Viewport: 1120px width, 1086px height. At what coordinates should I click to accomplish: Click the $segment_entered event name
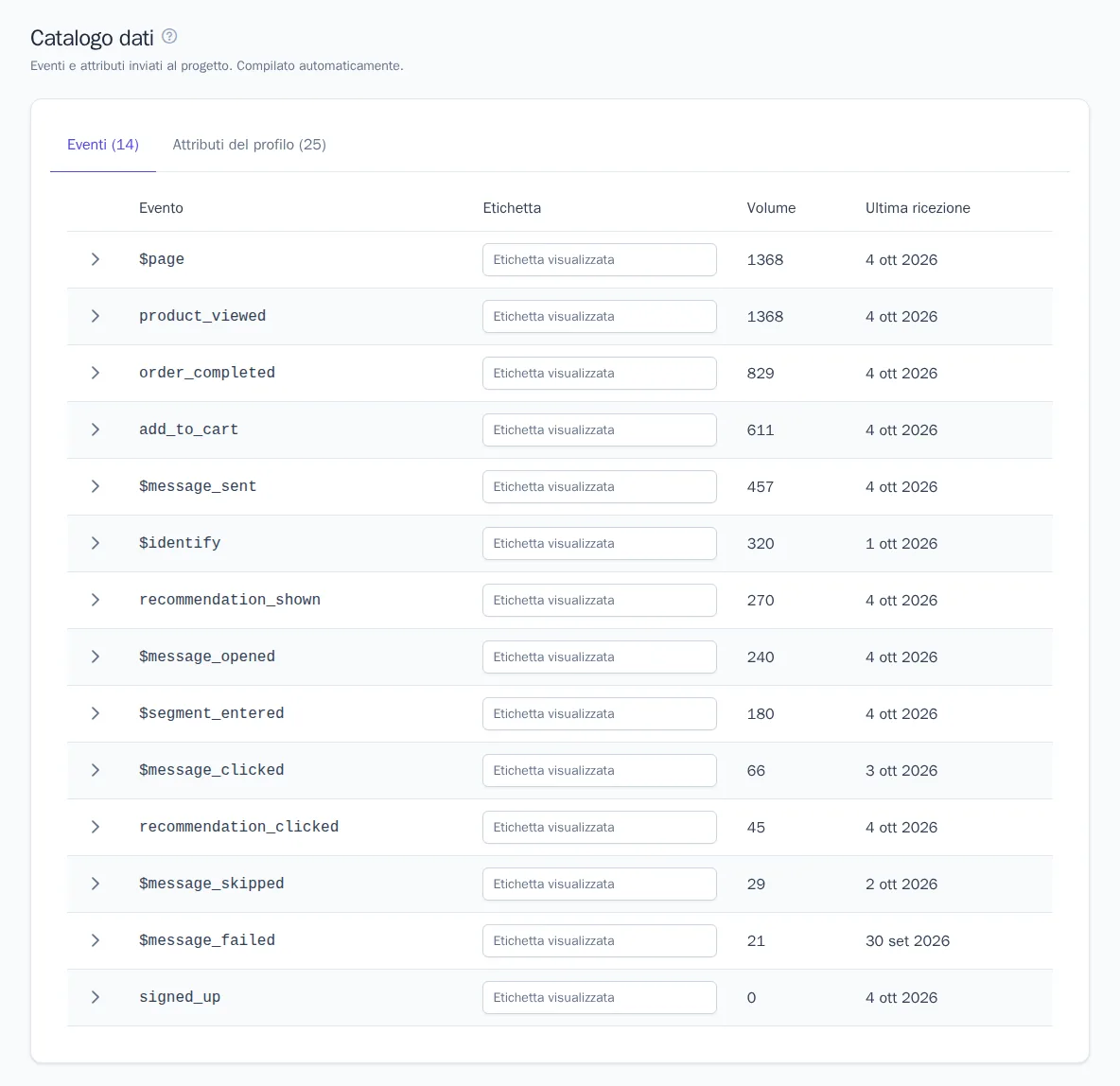click(x=212, y=713)
